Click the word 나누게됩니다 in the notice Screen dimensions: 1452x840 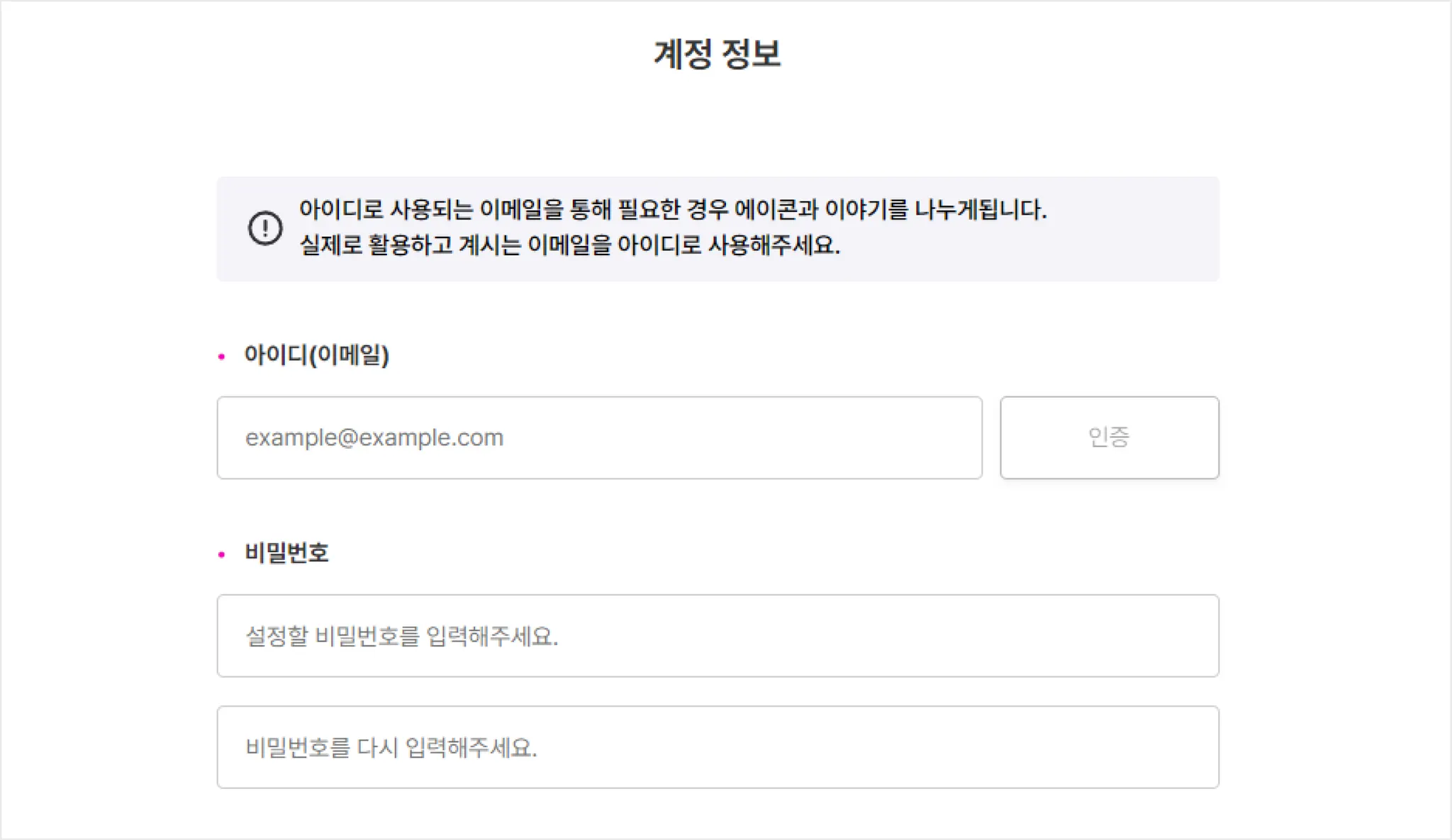[980, 210]
